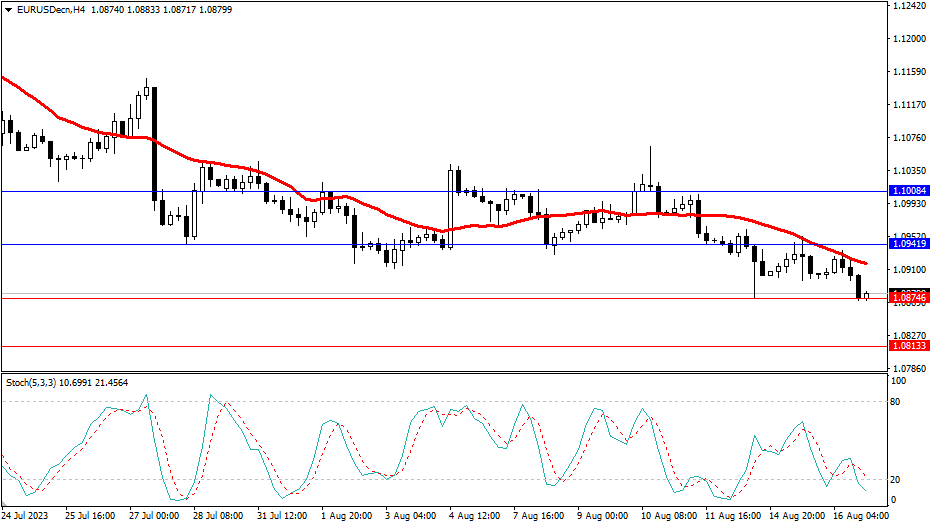Click the red 1.08133 price label
The image size is (933, 527).
click(908, 345)
